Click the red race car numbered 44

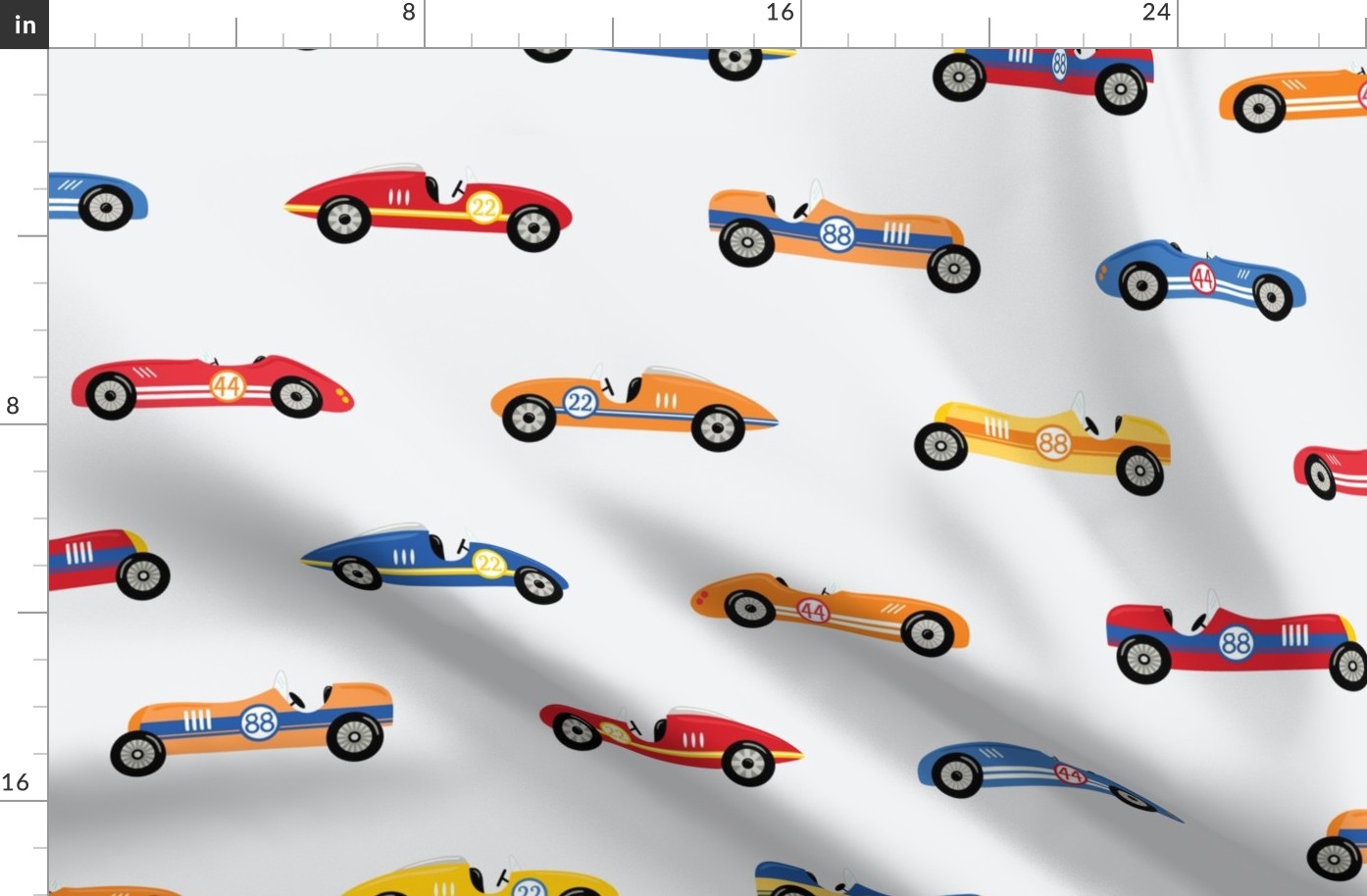click(x=212, y=386)
